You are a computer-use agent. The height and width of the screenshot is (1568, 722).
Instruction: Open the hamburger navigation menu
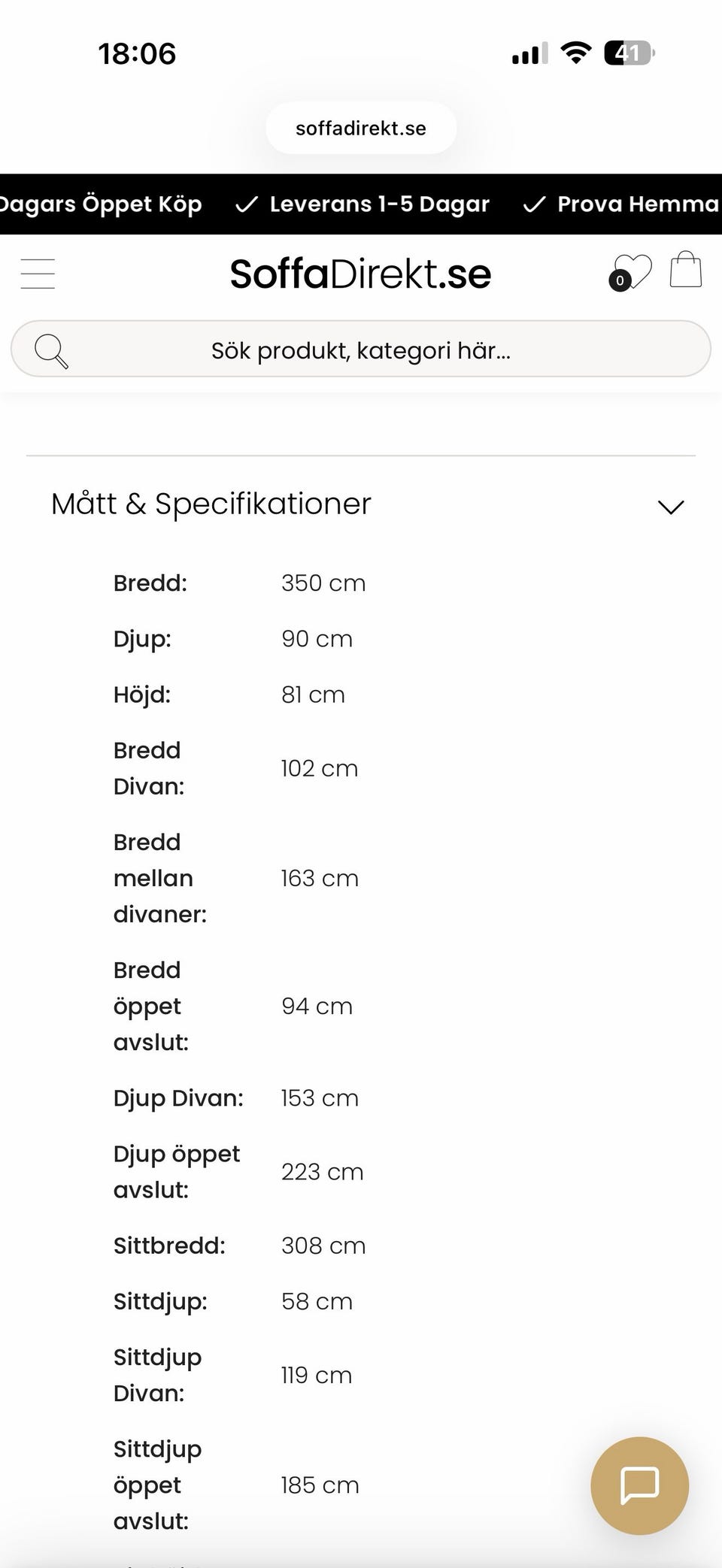point(38,274)
